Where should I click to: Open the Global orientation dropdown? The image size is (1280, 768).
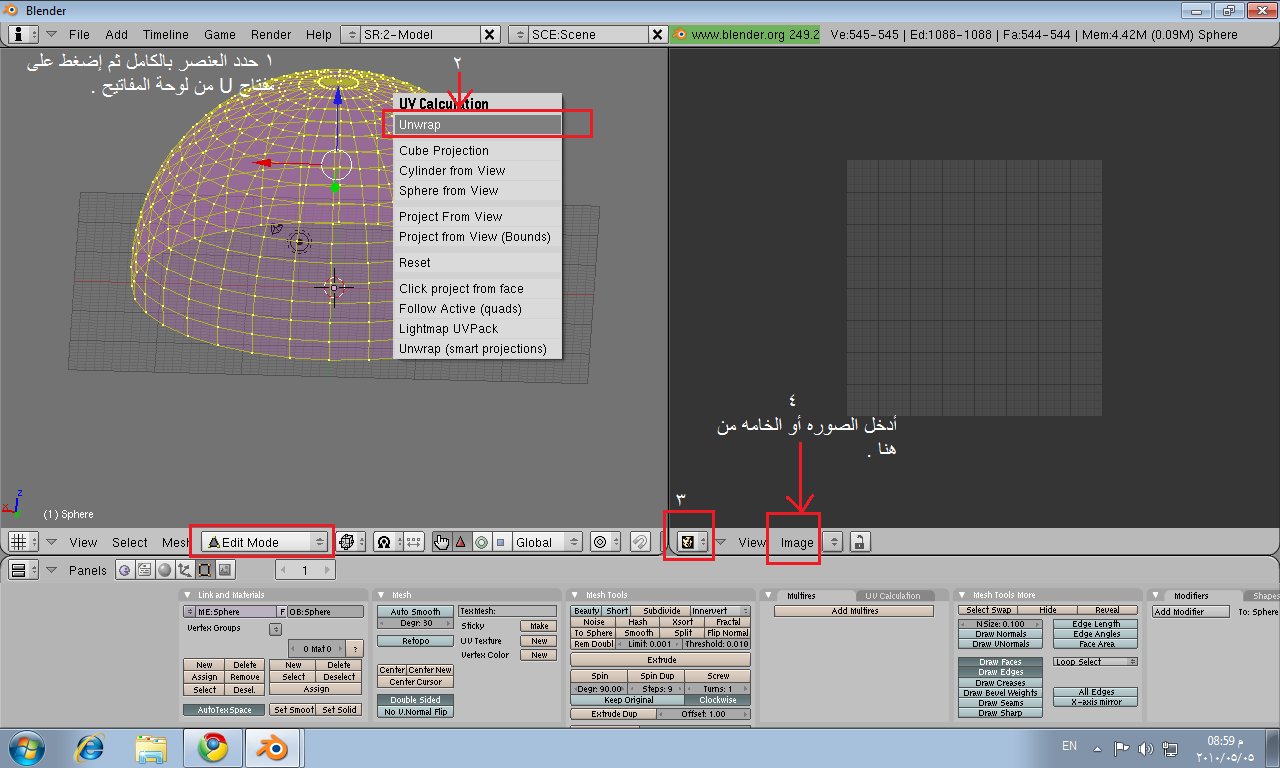click(x=546, y=542)
